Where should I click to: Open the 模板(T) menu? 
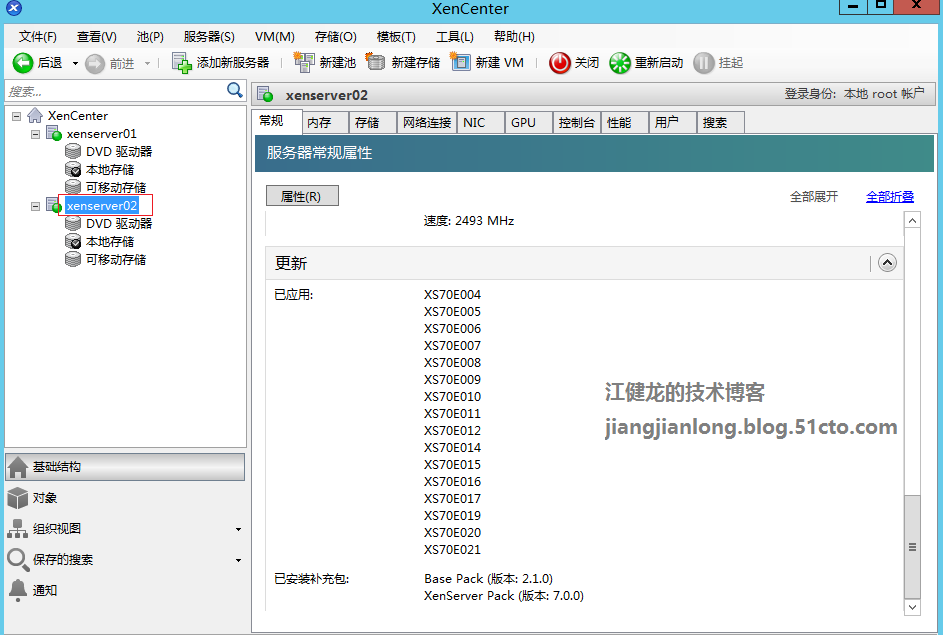click(x=396, y=37)
